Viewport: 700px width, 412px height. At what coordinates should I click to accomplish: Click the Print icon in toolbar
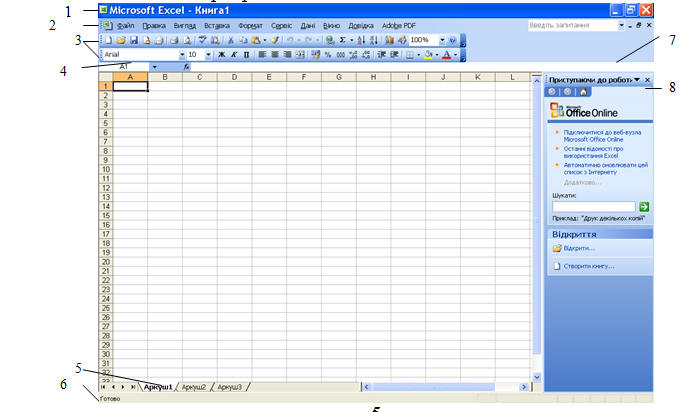[x=174, y=40]
